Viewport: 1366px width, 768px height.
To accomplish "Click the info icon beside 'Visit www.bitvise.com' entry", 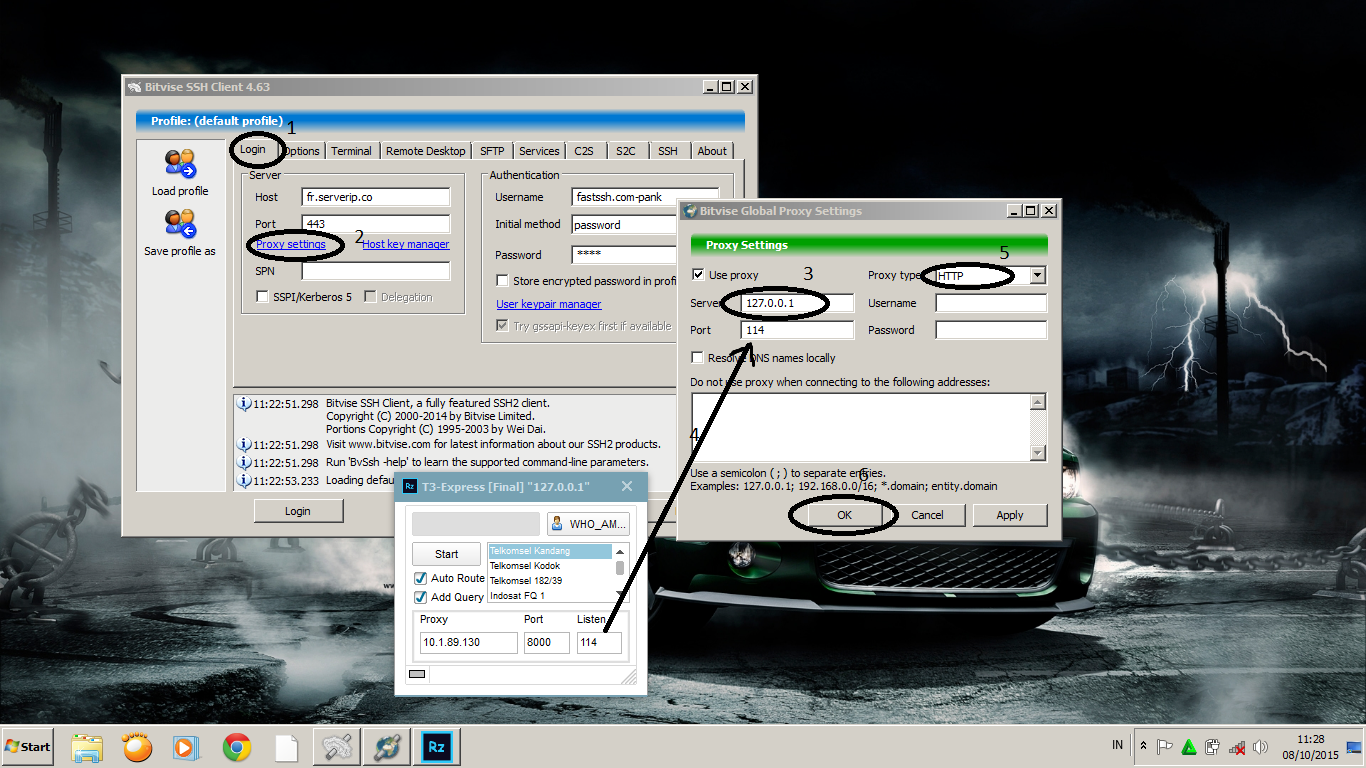I will click(243, 444).
